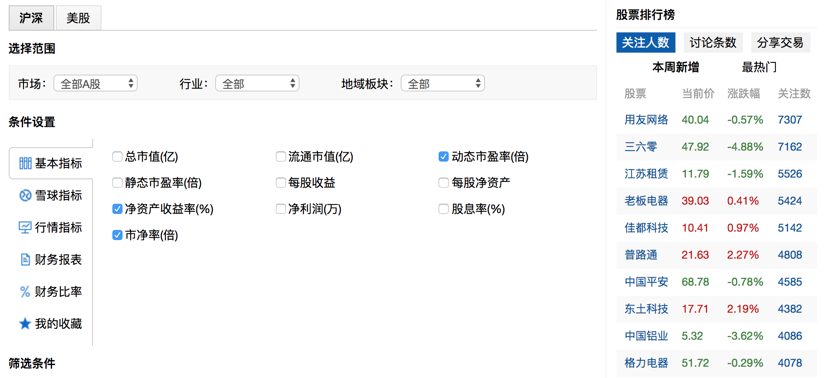
Task: Open the 市场 全部A股 dropdown
Action: pos(95,83)
